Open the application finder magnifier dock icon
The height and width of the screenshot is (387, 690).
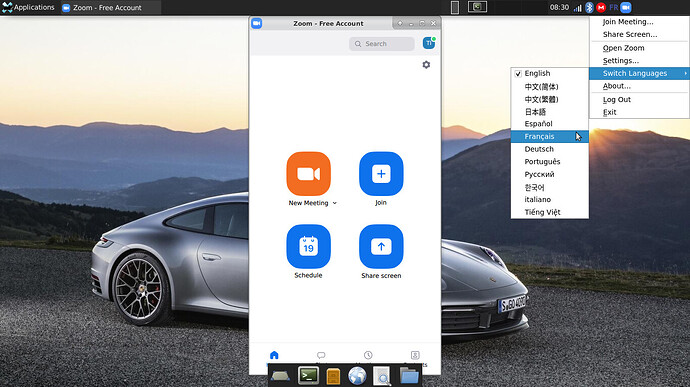click(x=382, y=376)
